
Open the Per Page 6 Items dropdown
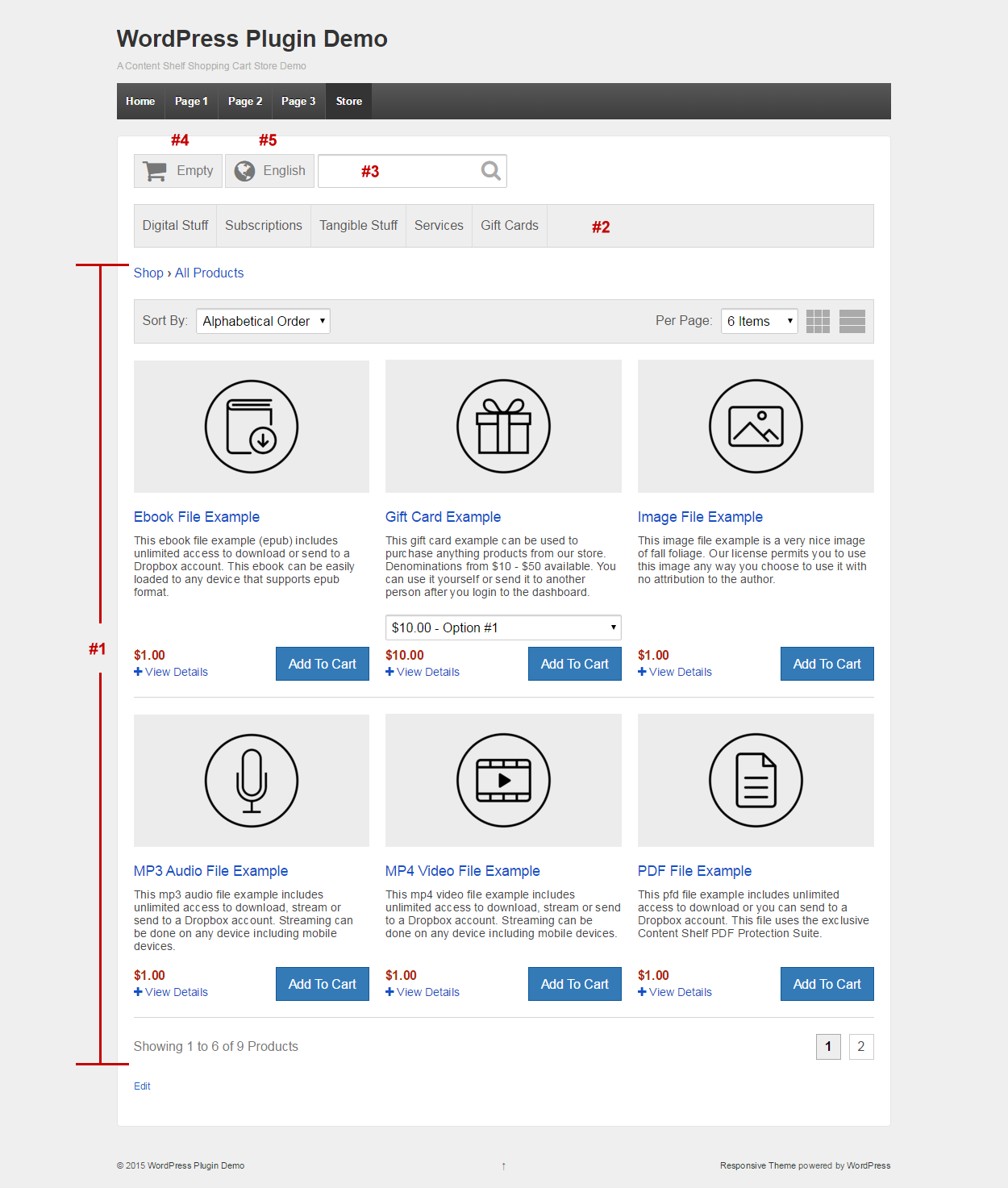(x=759, y=321)
